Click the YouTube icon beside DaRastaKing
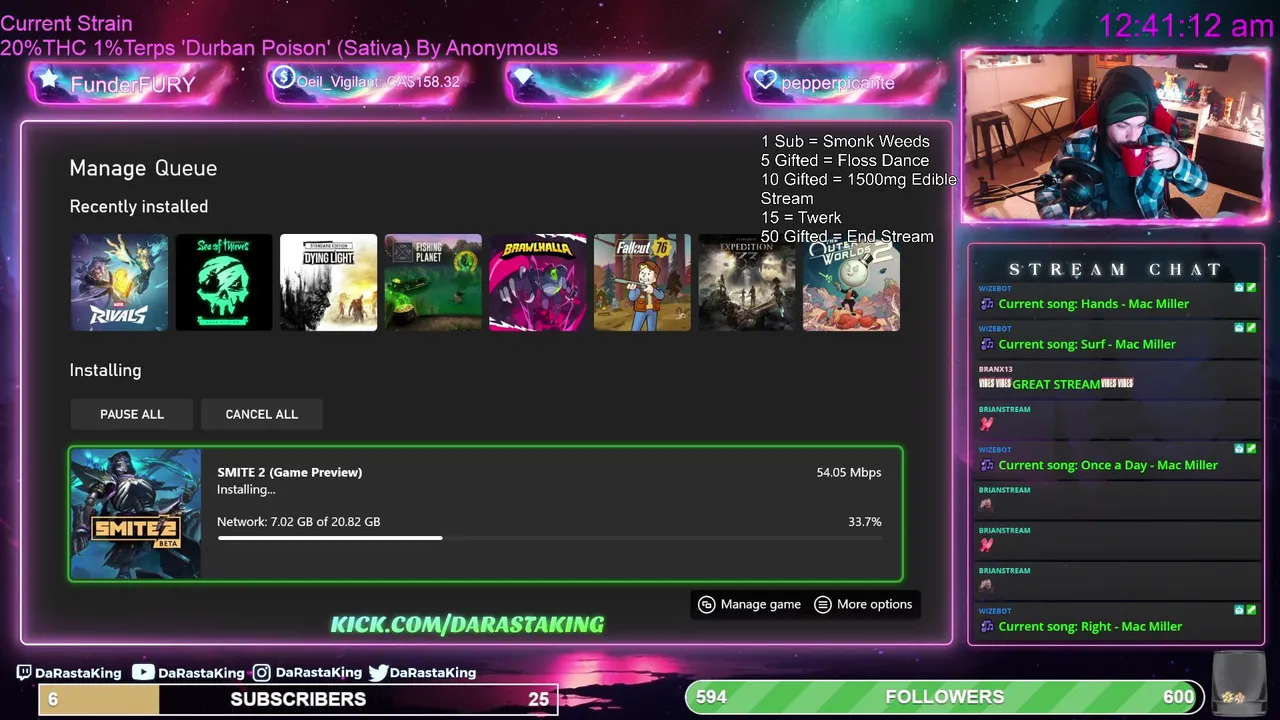This screenshot has width=1280, height=720. point(143,673)
